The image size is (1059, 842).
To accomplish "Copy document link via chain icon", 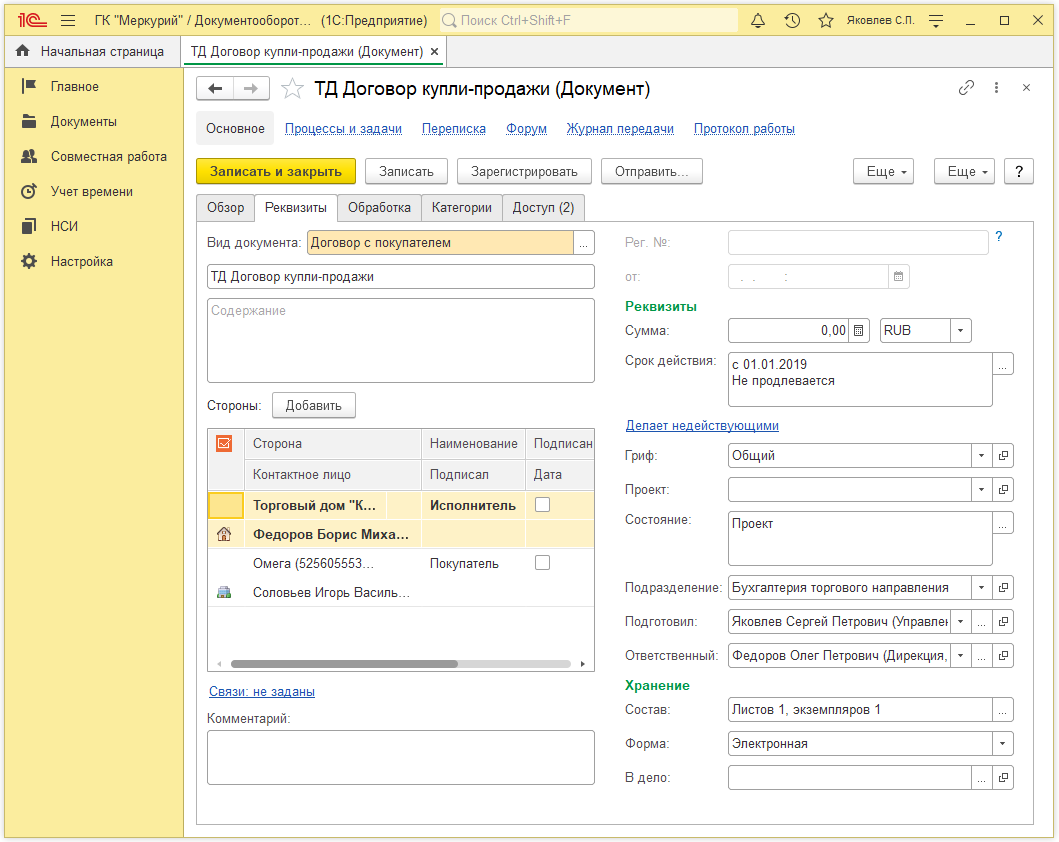I will tap(966, 88).
